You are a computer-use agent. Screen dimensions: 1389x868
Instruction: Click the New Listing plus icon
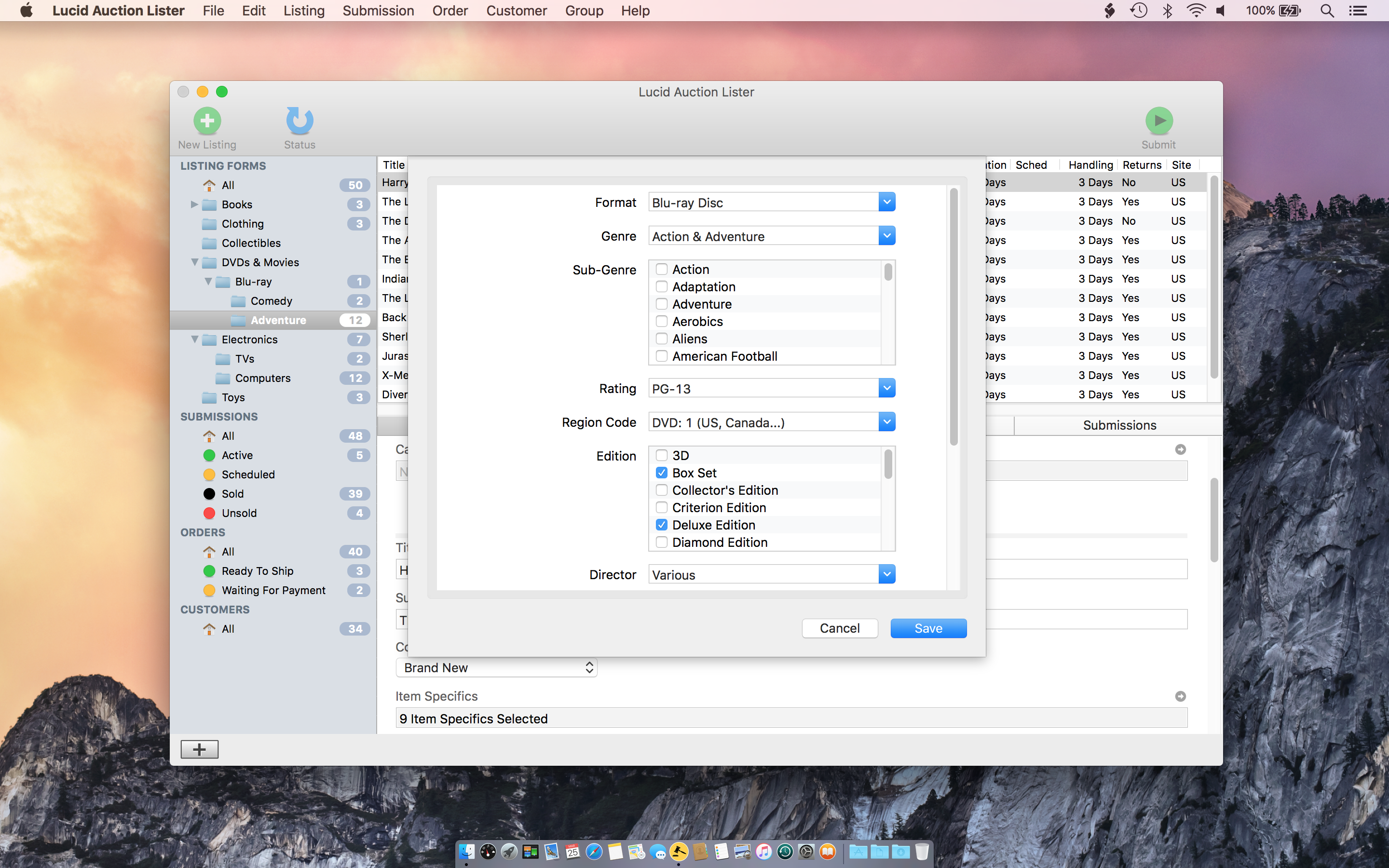point(207,121)
